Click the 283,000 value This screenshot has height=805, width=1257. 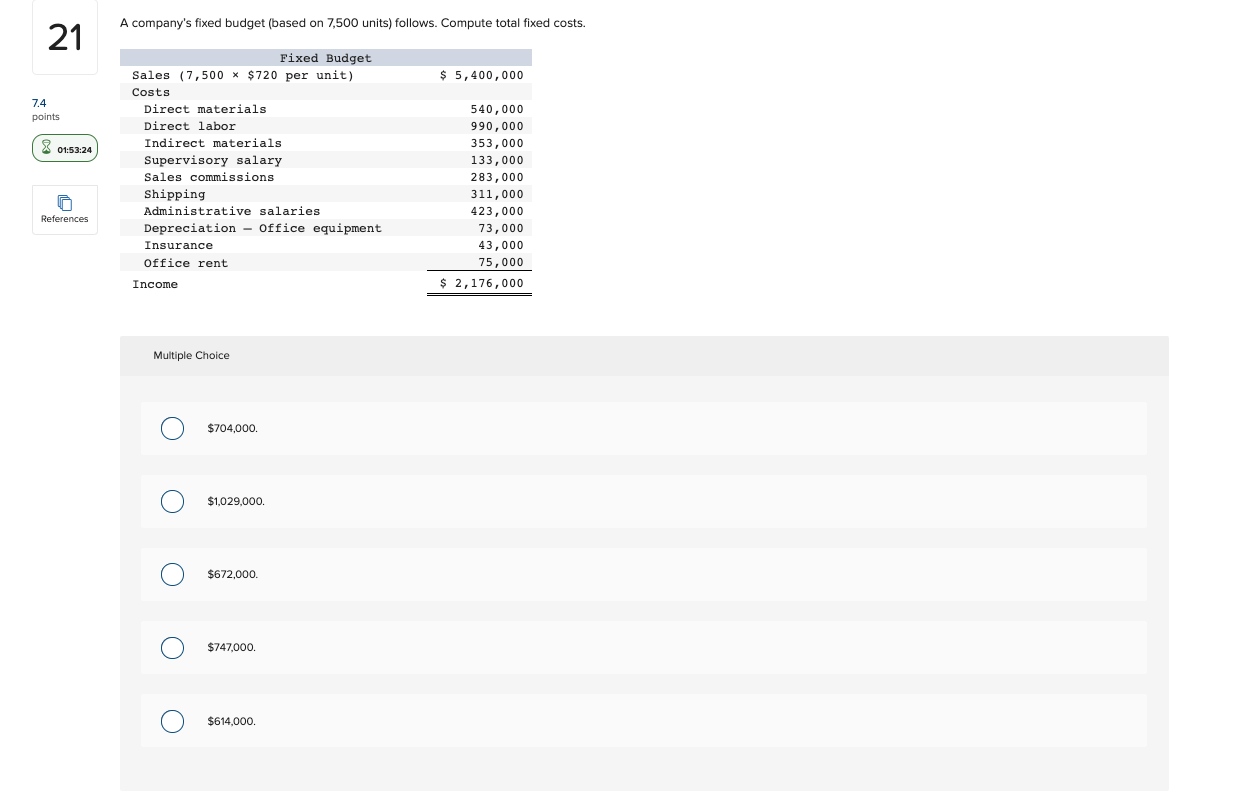click(497, 177)
